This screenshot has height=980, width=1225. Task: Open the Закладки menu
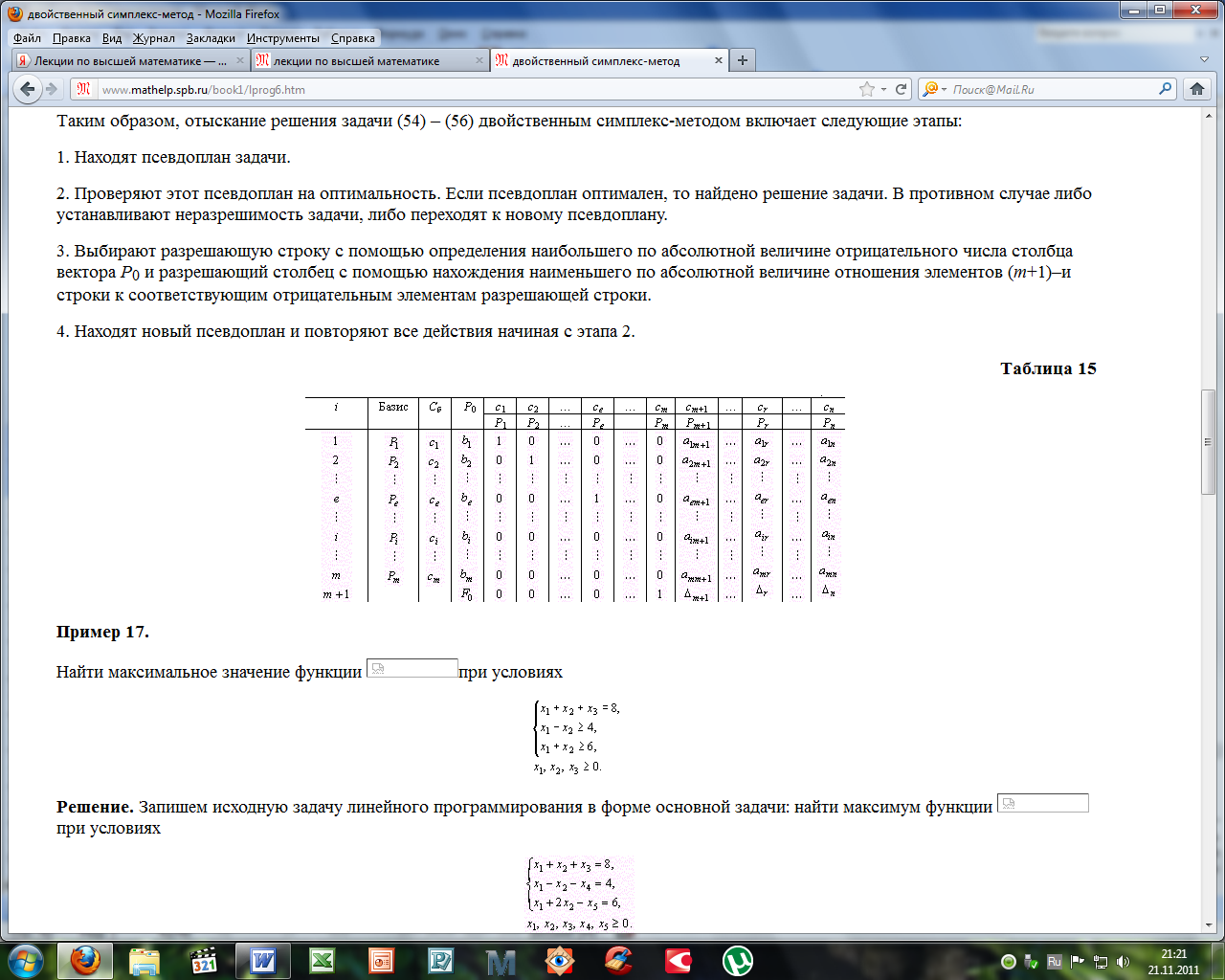pyautogui.click(x=211, y=38)
